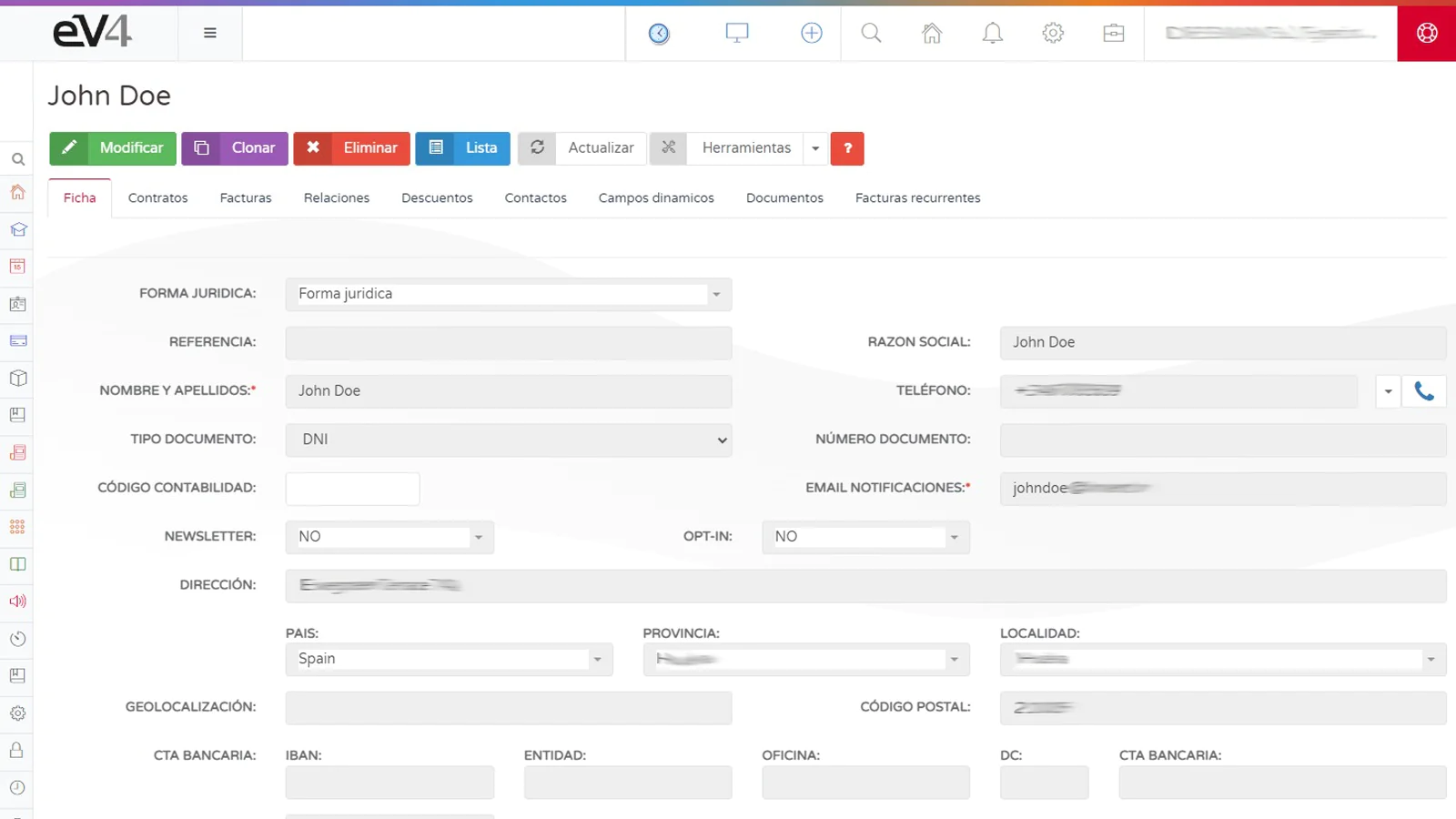
Task: Switch to the Ficha tab
Action: pos(80,198)
